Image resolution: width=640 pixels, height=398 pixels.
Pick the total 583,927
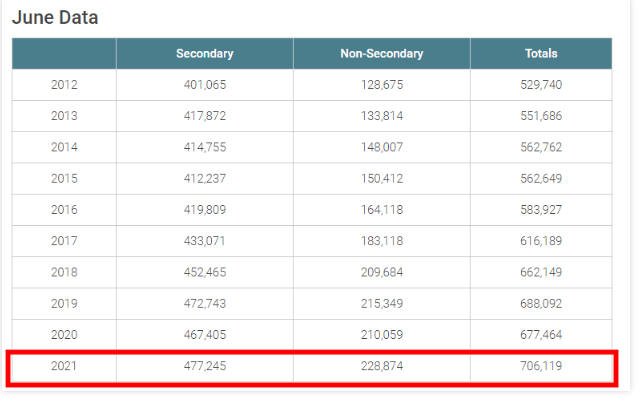541,209
